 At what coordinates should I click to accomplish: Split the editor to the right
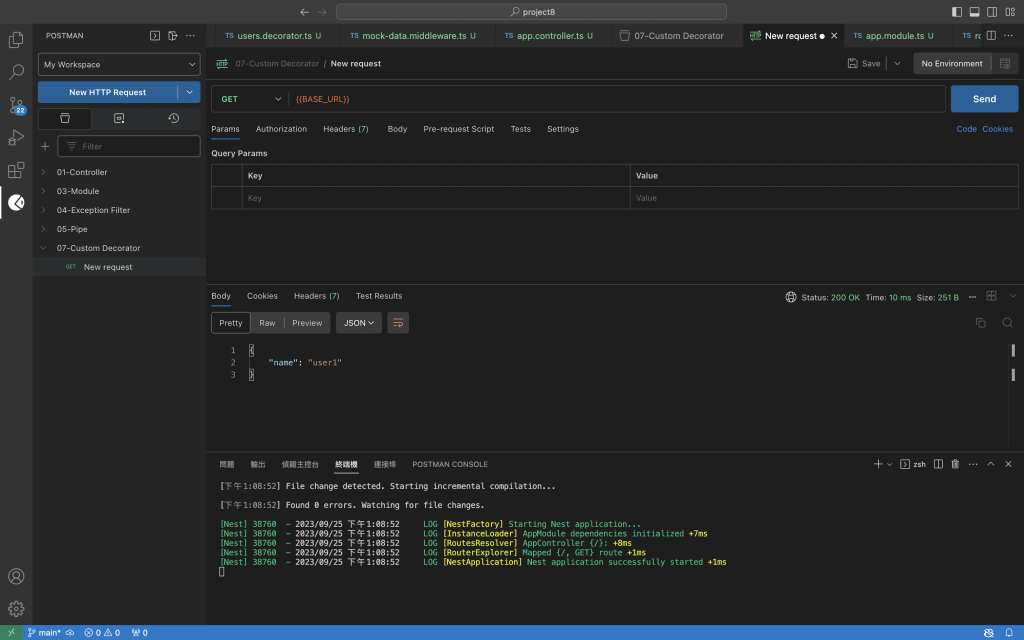point(991,36)
